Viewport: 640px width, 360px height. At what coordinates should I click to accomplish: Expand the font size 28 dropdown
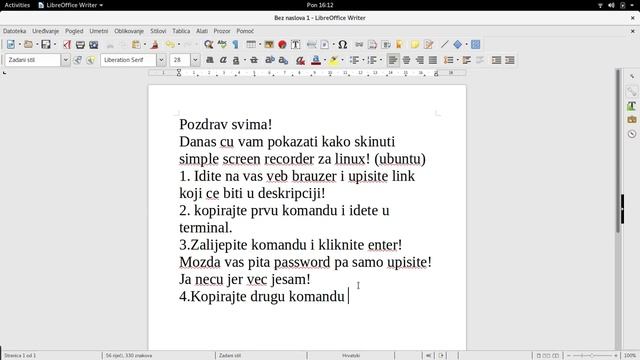pos(195,60)
